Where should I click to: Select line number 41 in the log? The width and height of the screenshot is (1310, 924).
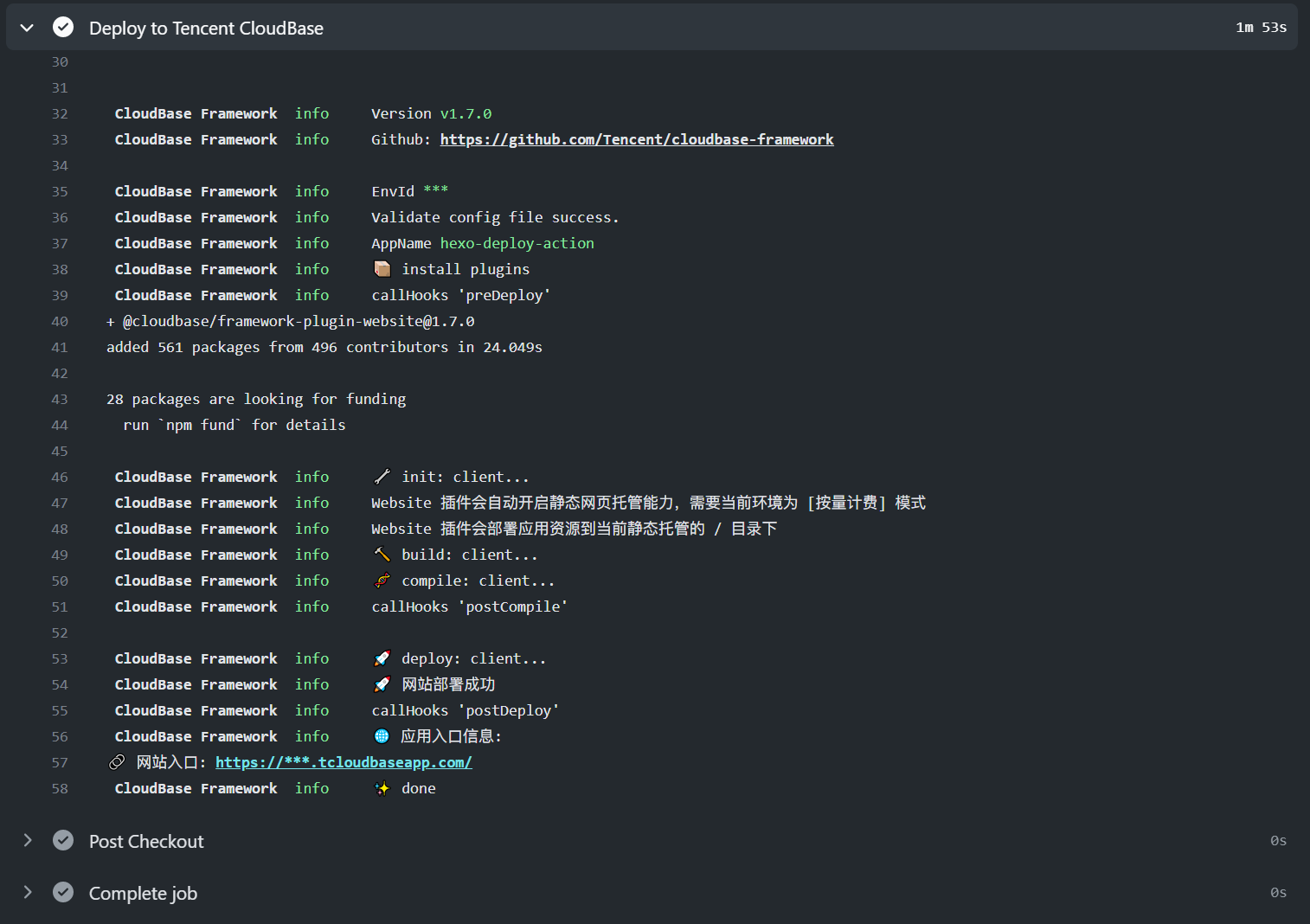60,347
